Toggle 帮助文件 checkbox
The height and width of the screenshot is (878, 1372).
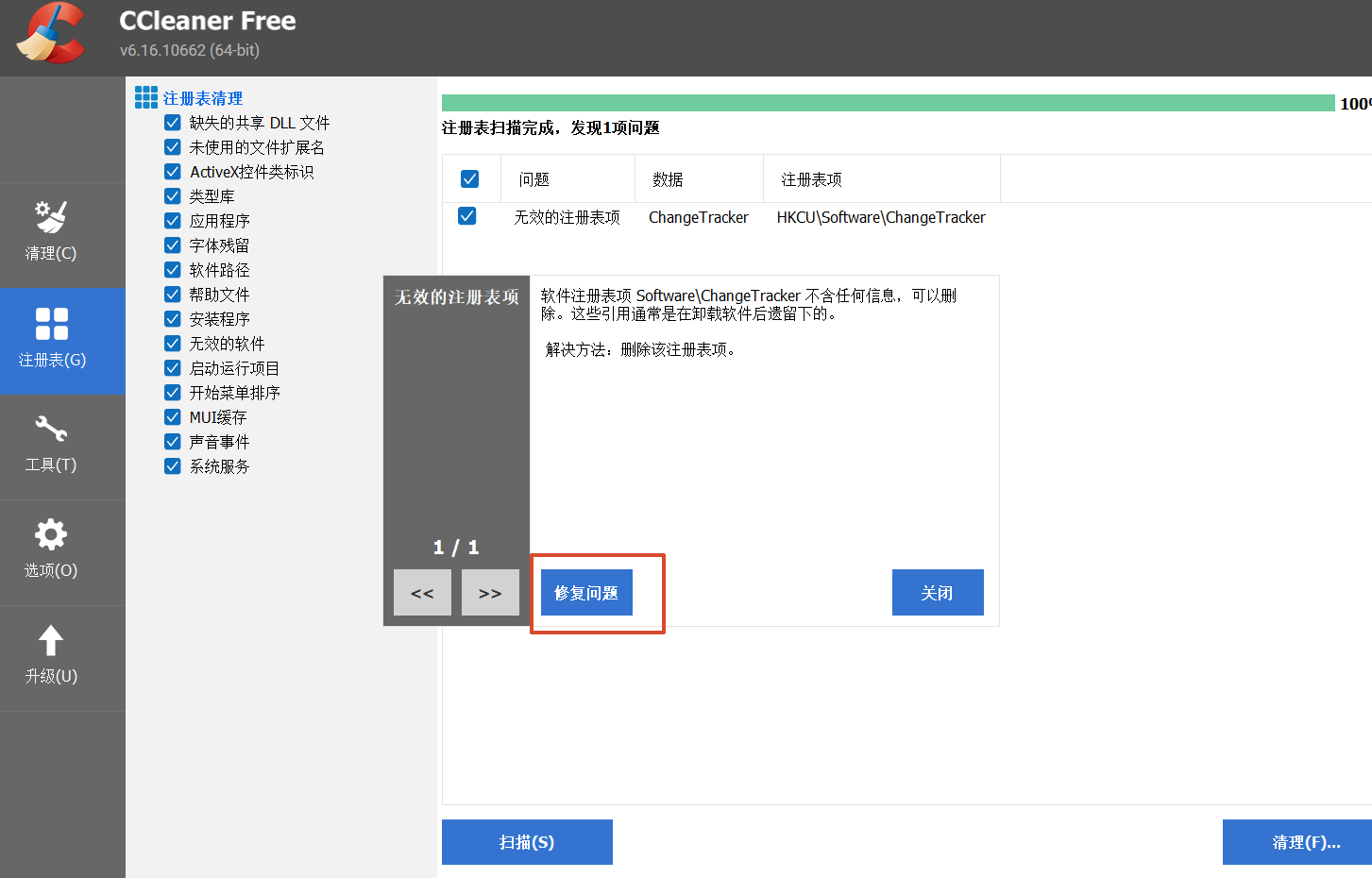point(173,295)
